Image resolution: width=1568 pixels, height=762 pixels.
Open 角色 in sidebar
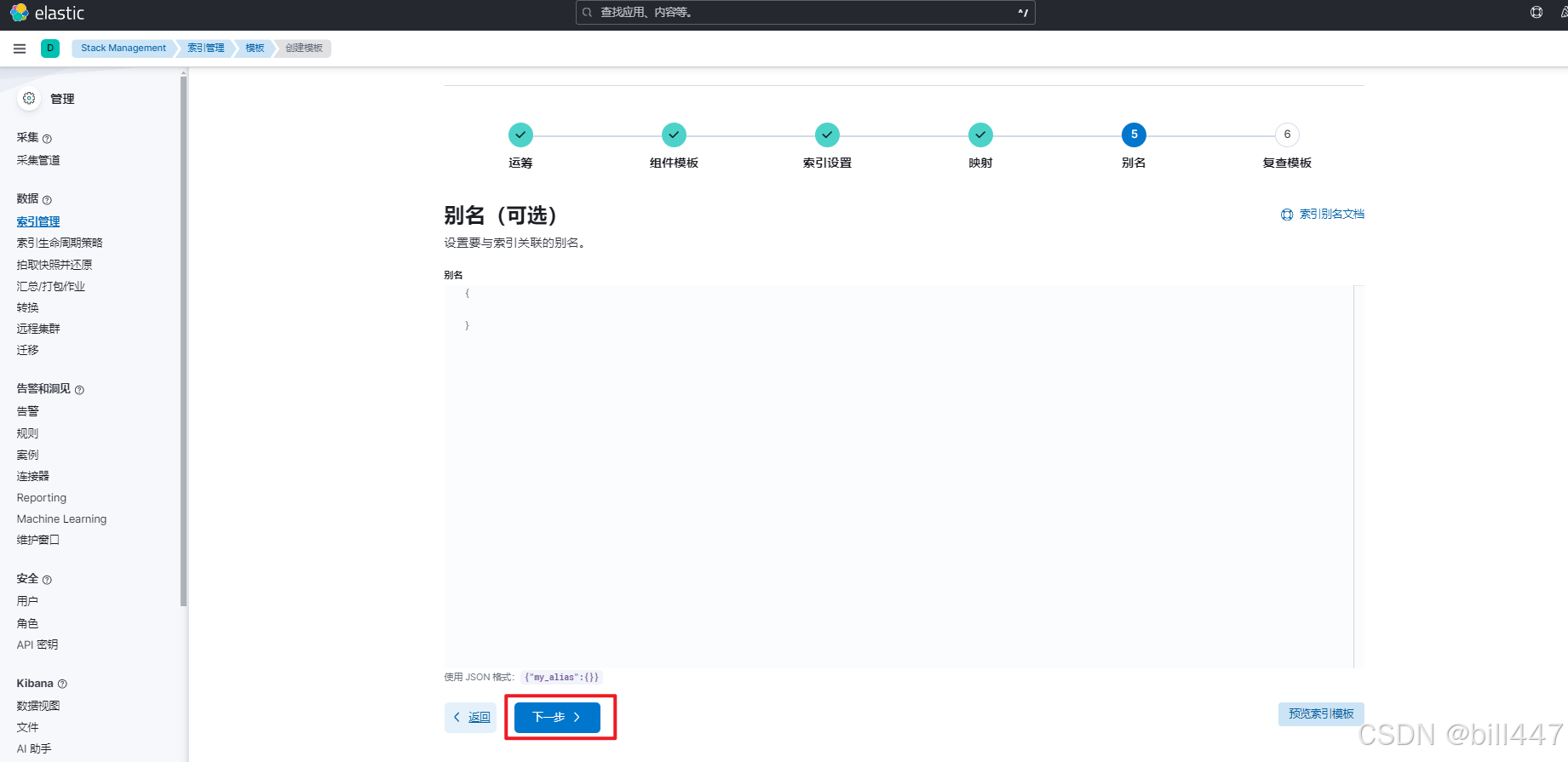coord(27,623)
